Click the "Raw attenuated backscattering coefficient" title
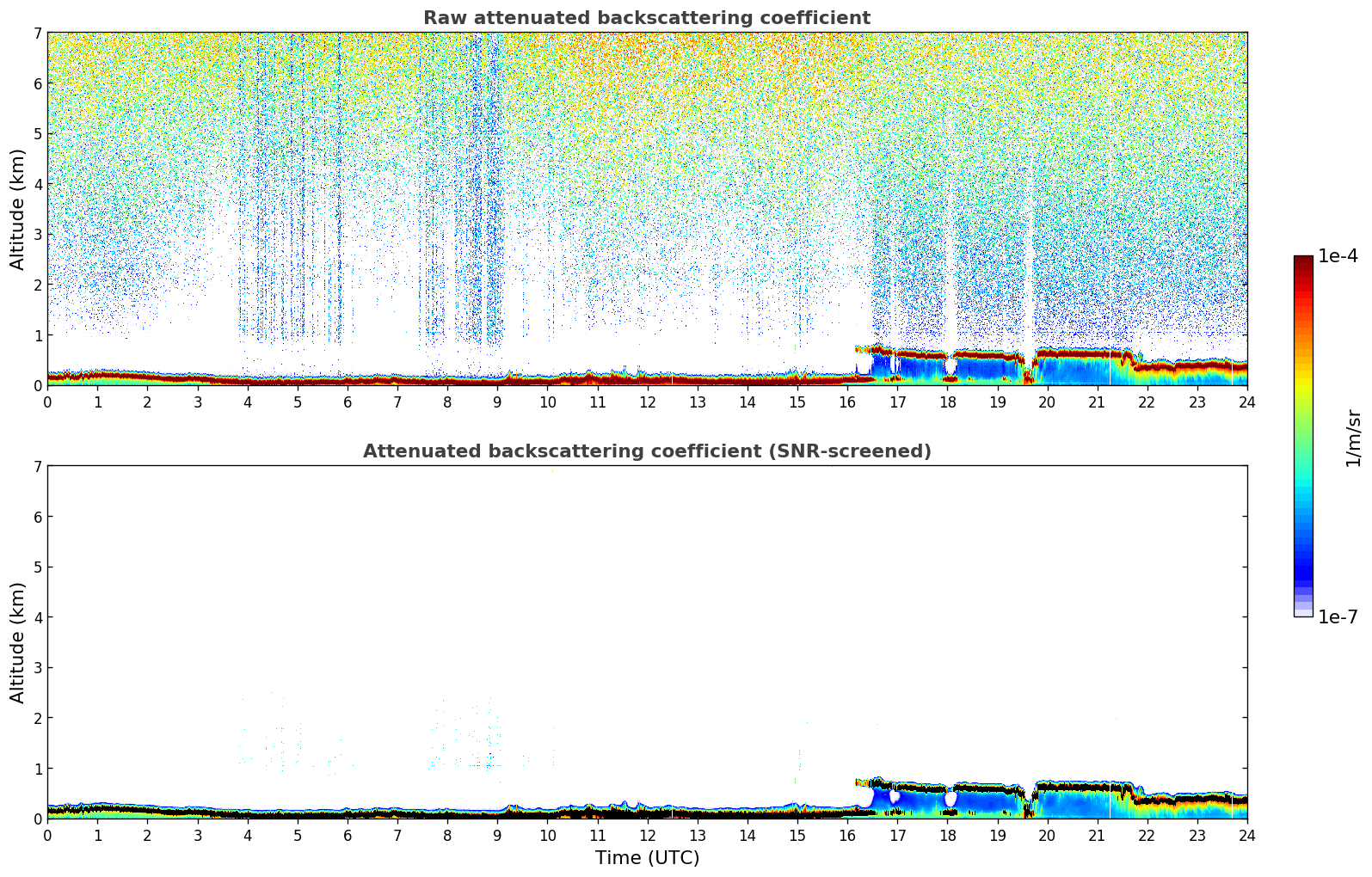 (x=646, y=18)
